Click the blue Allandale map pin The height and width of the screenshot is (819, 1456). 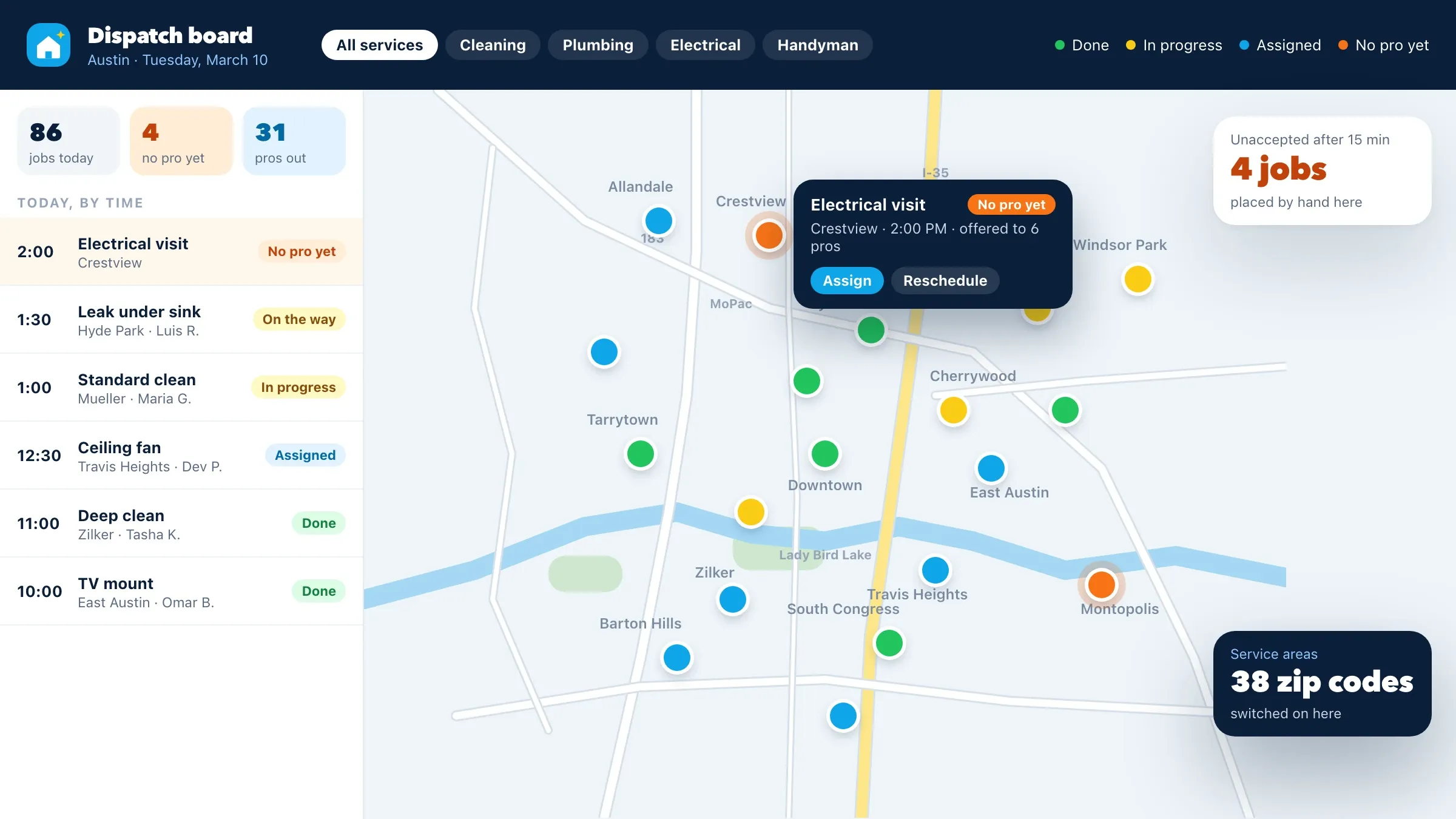(x=659, y=221)
